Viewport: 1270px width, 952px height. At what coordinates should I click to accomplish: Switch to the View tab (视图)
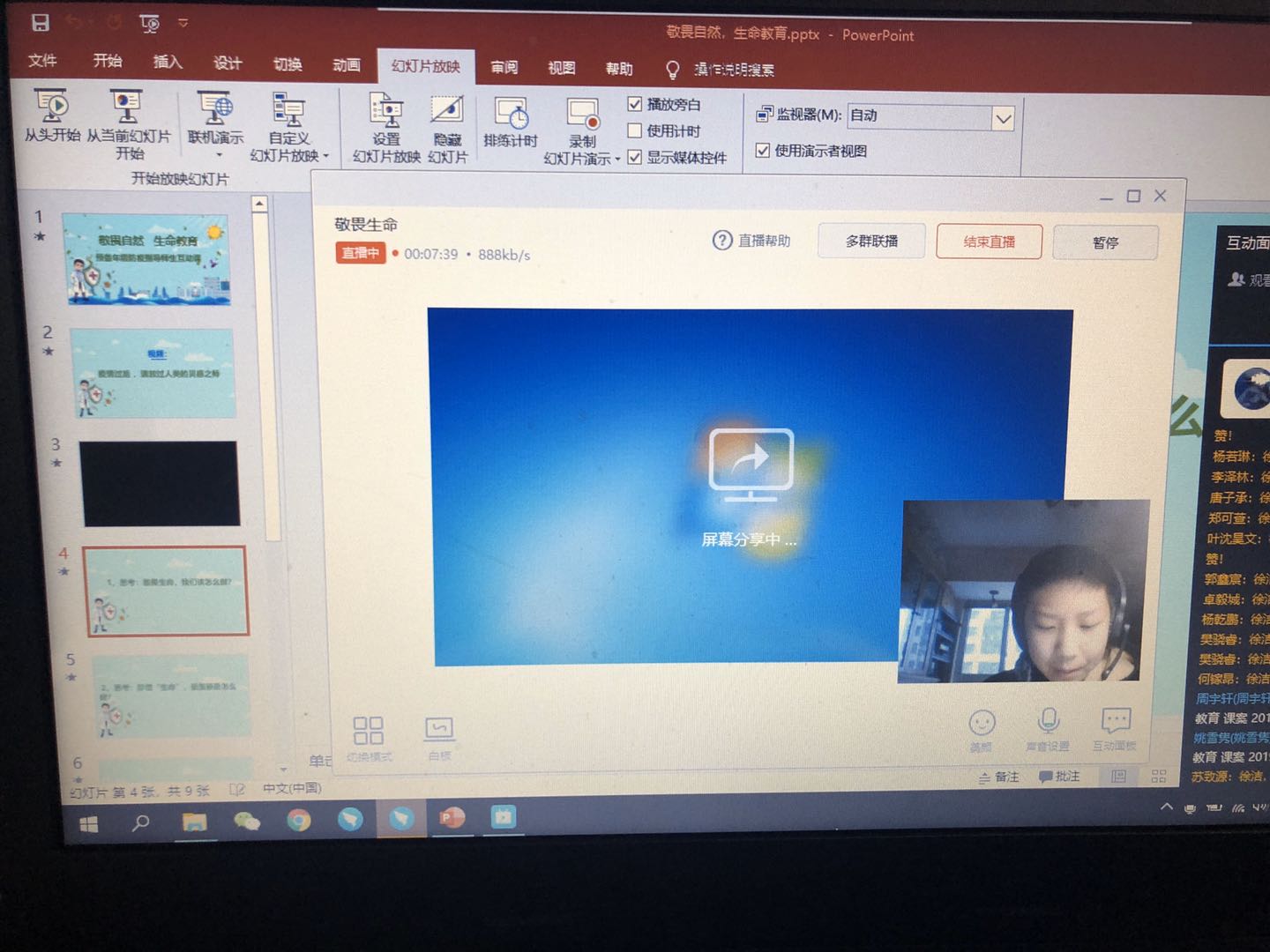coord(562,68)
